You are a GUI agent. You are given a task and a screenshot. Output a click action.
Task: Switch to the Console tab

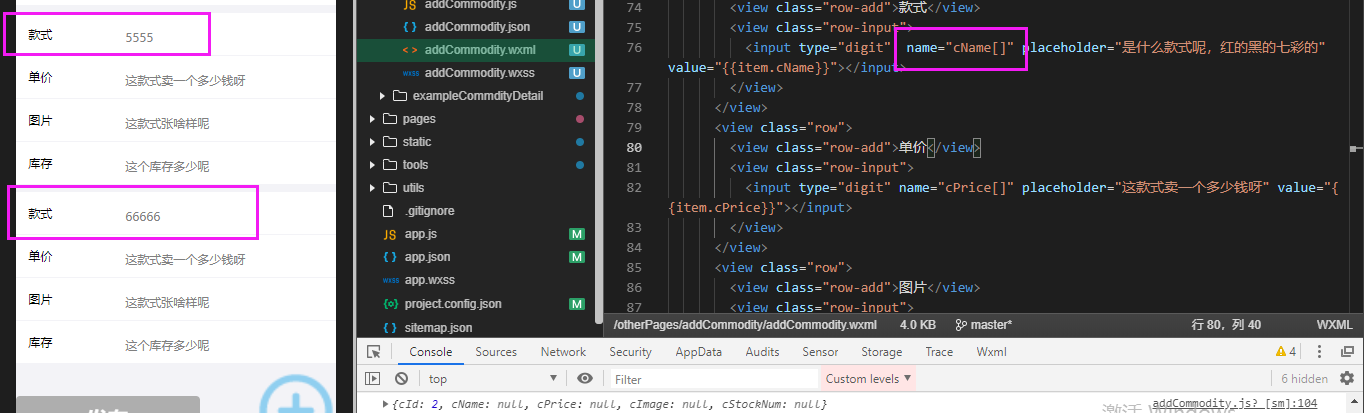(430, 352)
